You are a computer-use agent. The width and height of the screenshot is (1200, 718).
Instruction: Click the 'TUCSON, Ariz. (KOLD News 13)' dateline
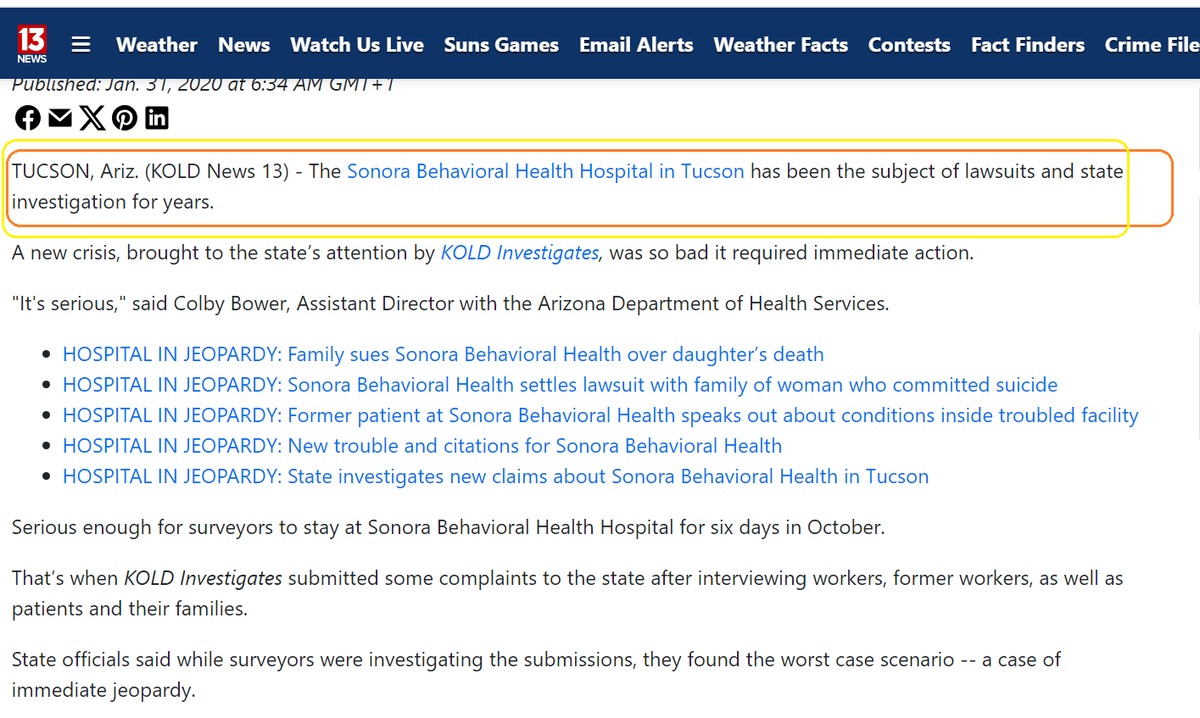152,171
